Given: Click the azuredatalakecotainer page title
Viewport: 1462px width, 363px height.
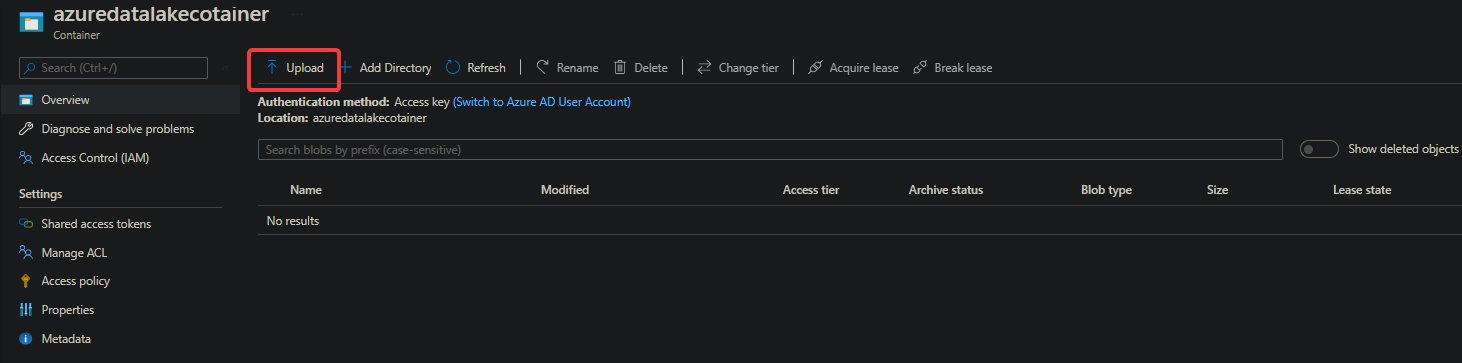Looking at the screenshot, I should coord(161,15).
